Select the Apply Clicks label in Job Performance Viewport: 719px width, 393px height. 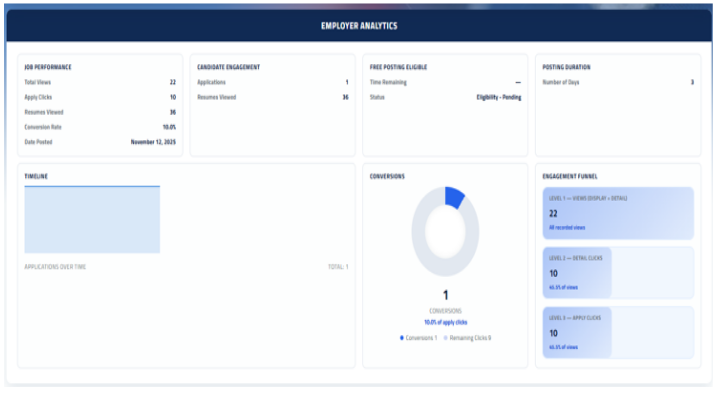coord(38,97)
